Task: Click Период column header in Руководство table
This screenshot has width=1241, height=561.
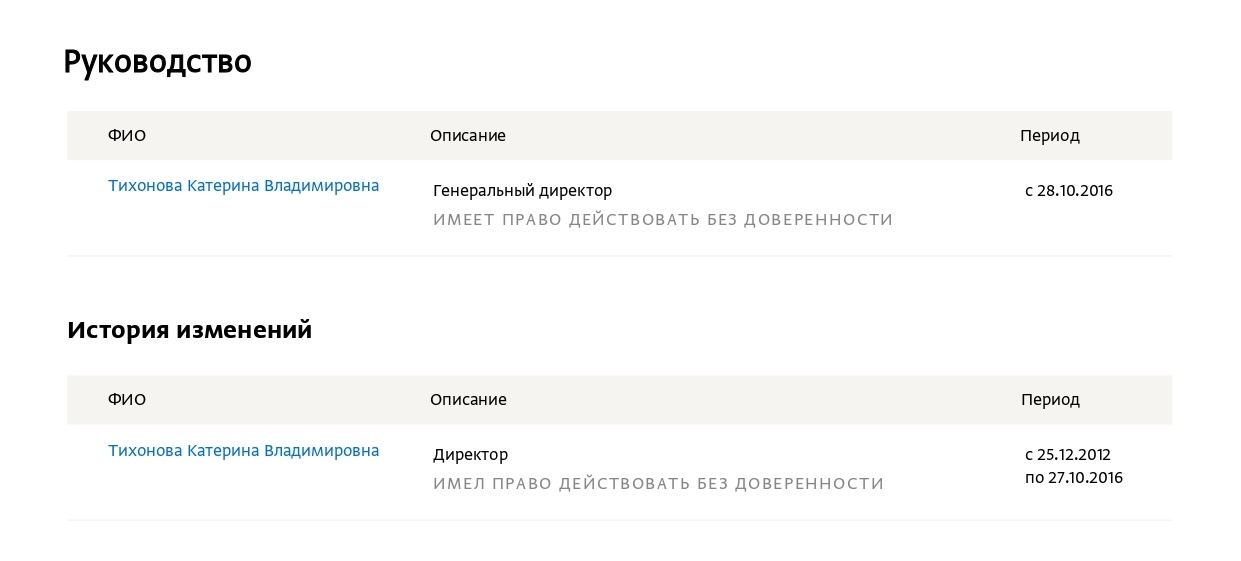Action: (1050, 136)
